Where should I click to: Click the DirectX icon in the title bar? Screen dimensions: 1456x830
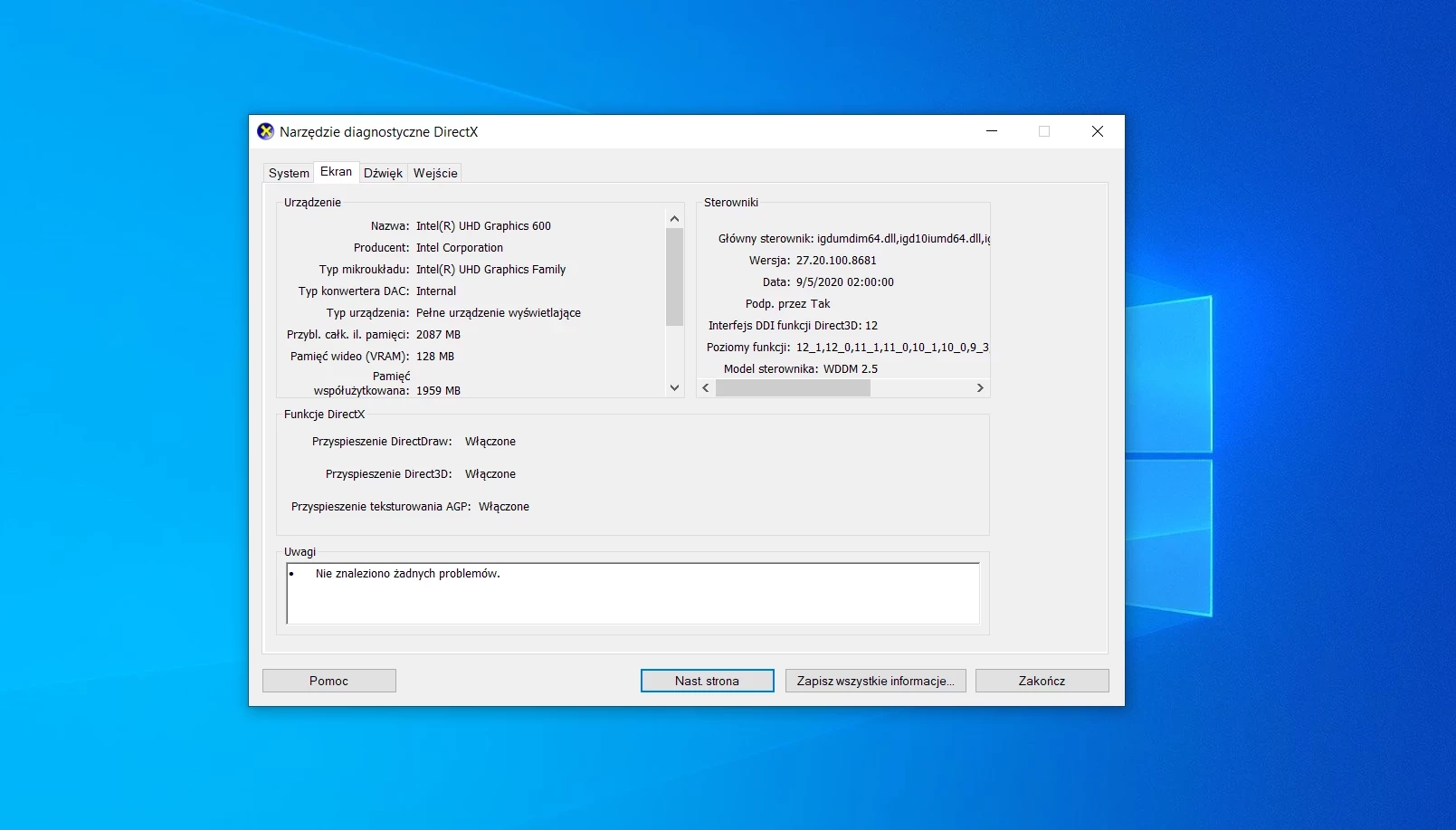pos(265,131)
